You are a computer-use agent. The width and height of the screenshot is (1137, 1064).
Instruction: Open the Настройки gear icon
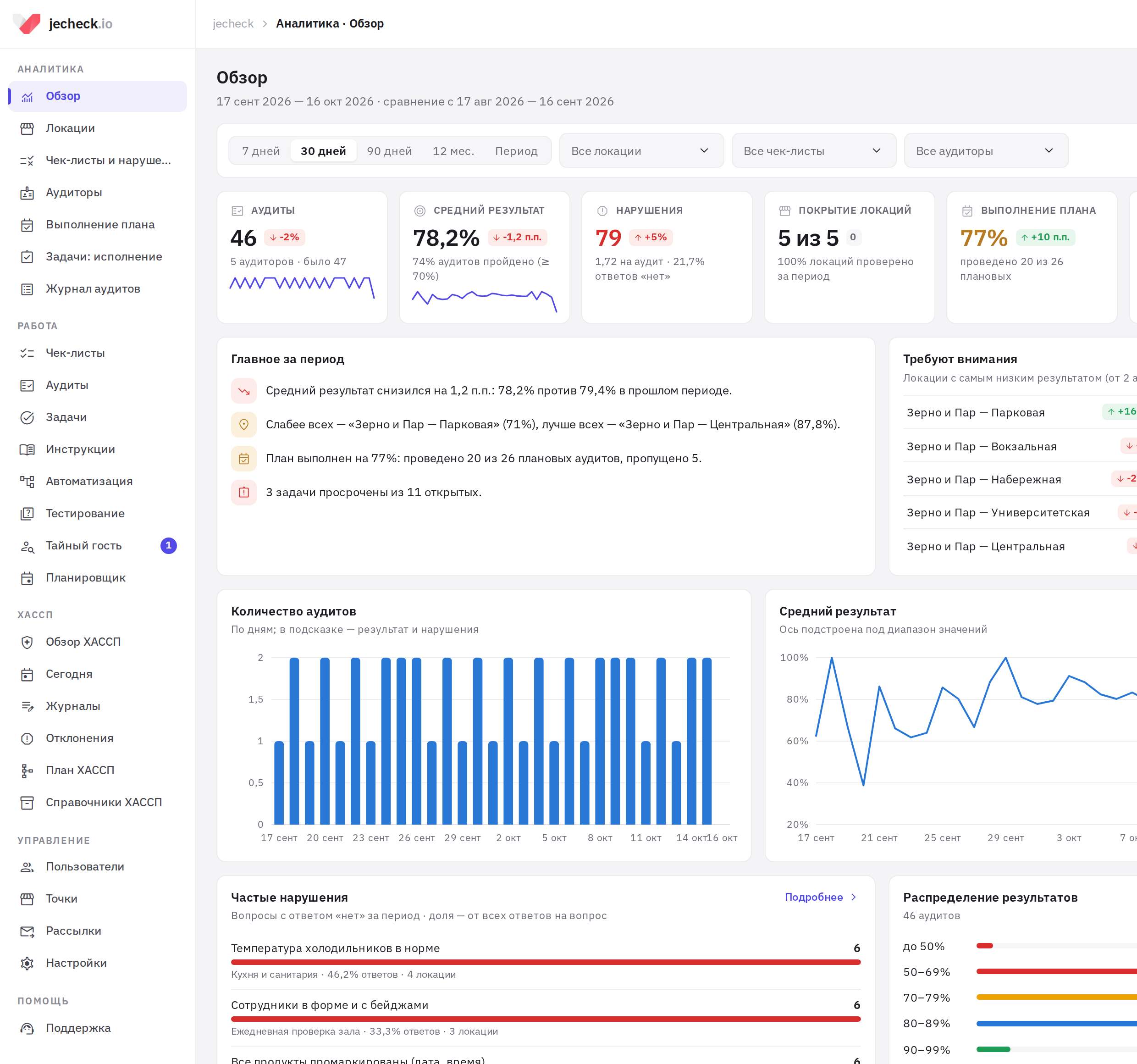pos(27,963)
